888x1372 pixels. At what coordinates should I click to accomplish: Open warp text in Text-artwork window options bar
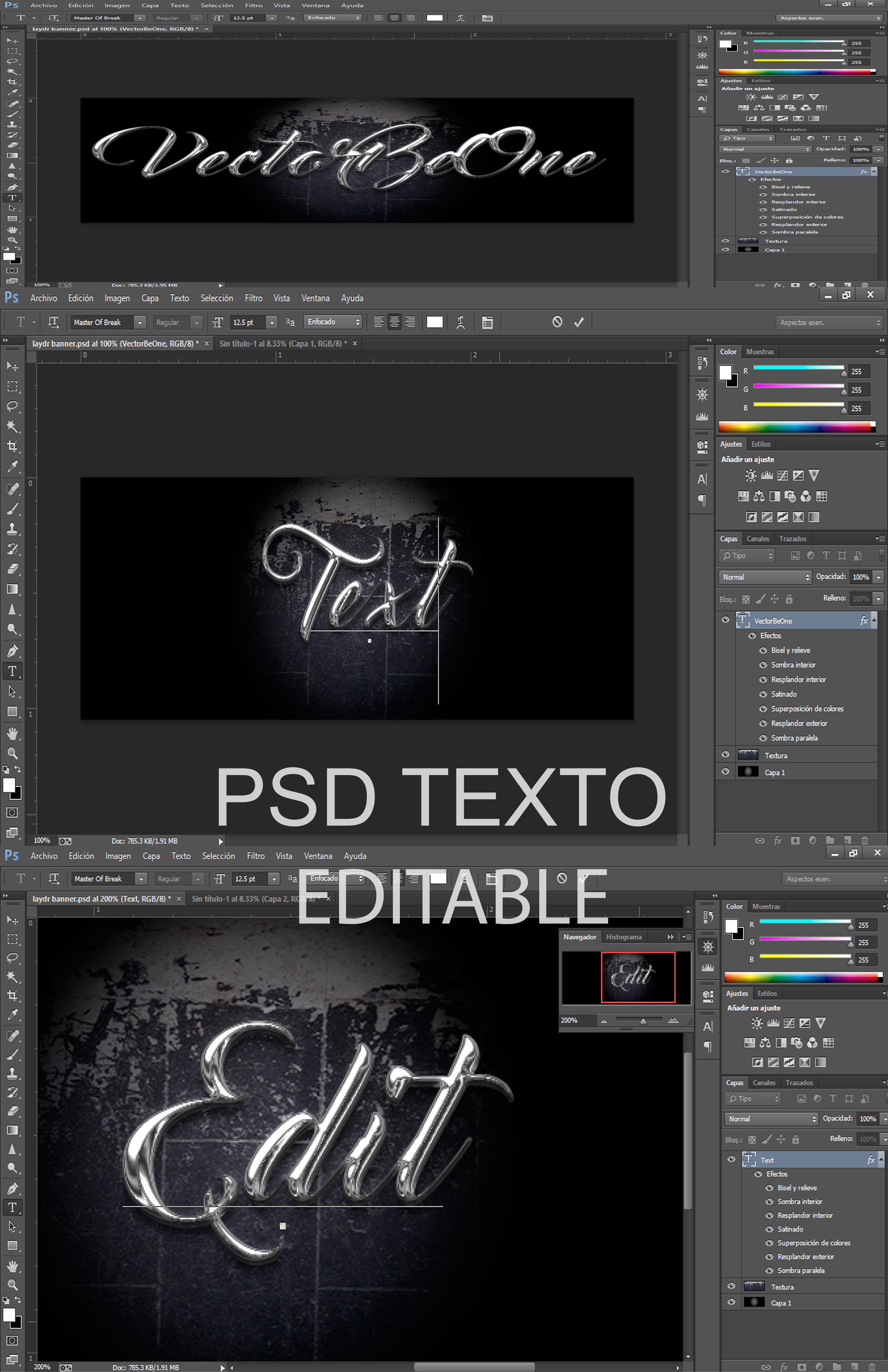point(460,322)
